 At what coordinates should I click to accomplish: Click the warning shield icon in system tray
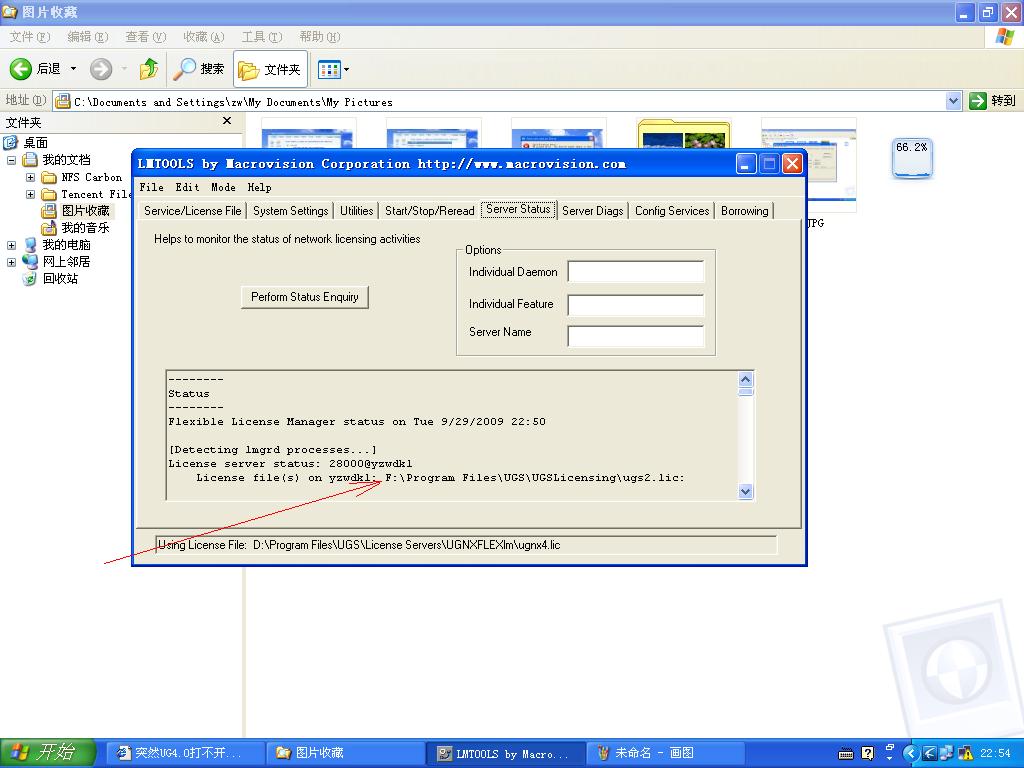965,753
